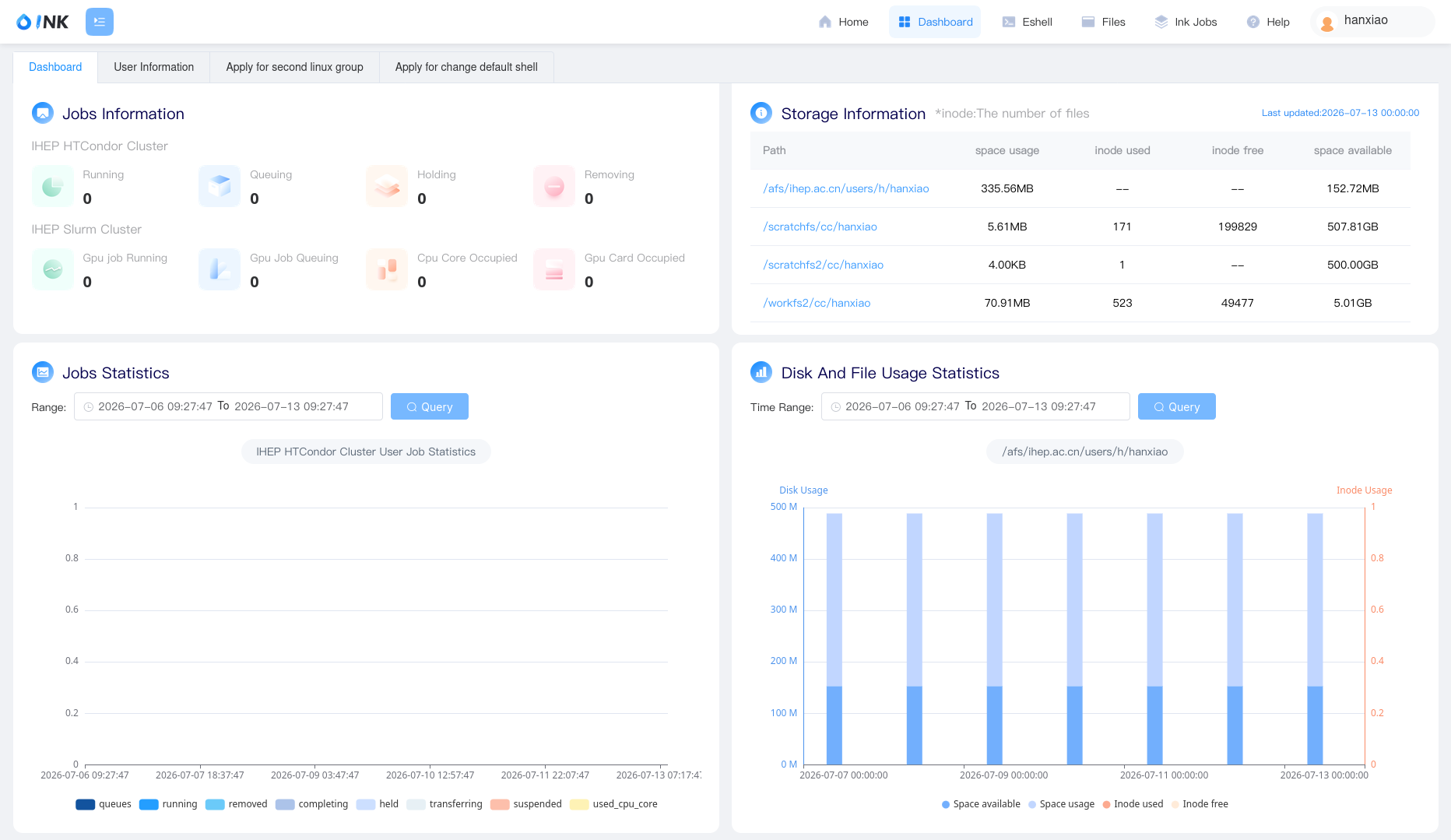Screen dimensions: 1451x840
Task: Toggle the running legend entry
Action: [x=168, y=804]
